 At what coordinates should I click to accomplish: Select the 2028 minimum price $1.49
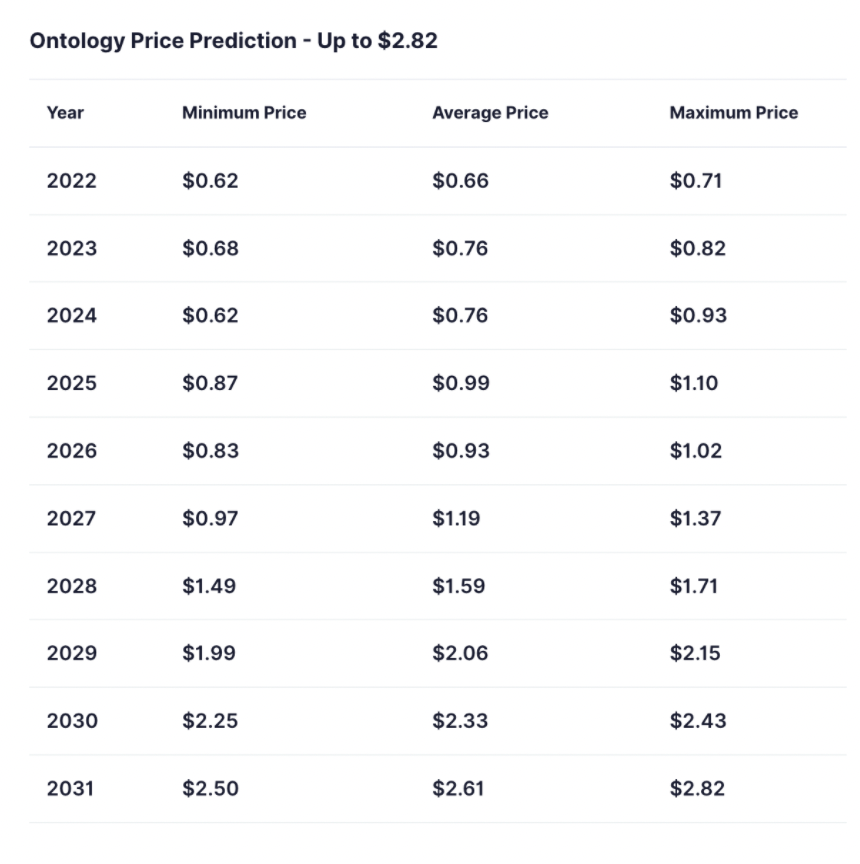point(209,586)
